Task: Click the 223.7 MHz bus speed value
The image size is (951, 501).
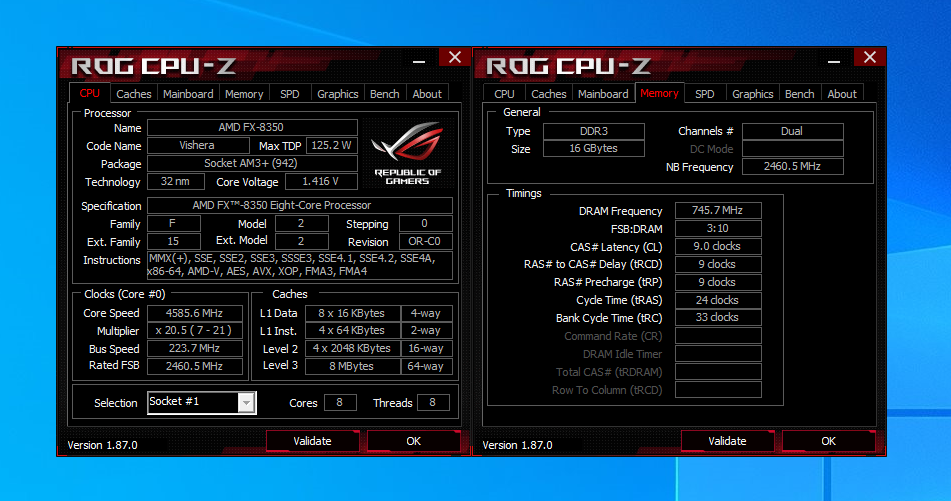Action: (195, 349)
